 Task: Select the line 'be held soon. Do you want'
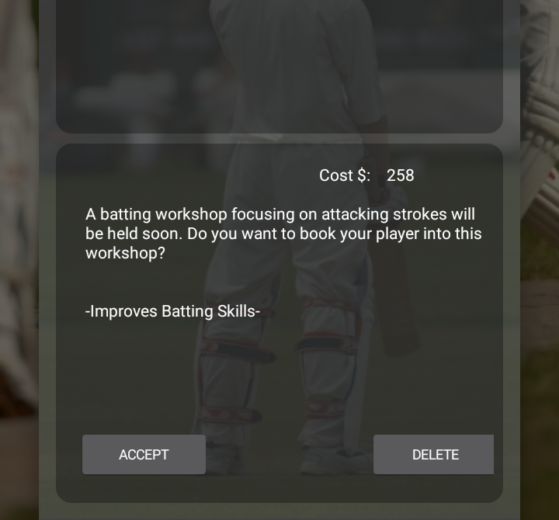tap(283, 234)
